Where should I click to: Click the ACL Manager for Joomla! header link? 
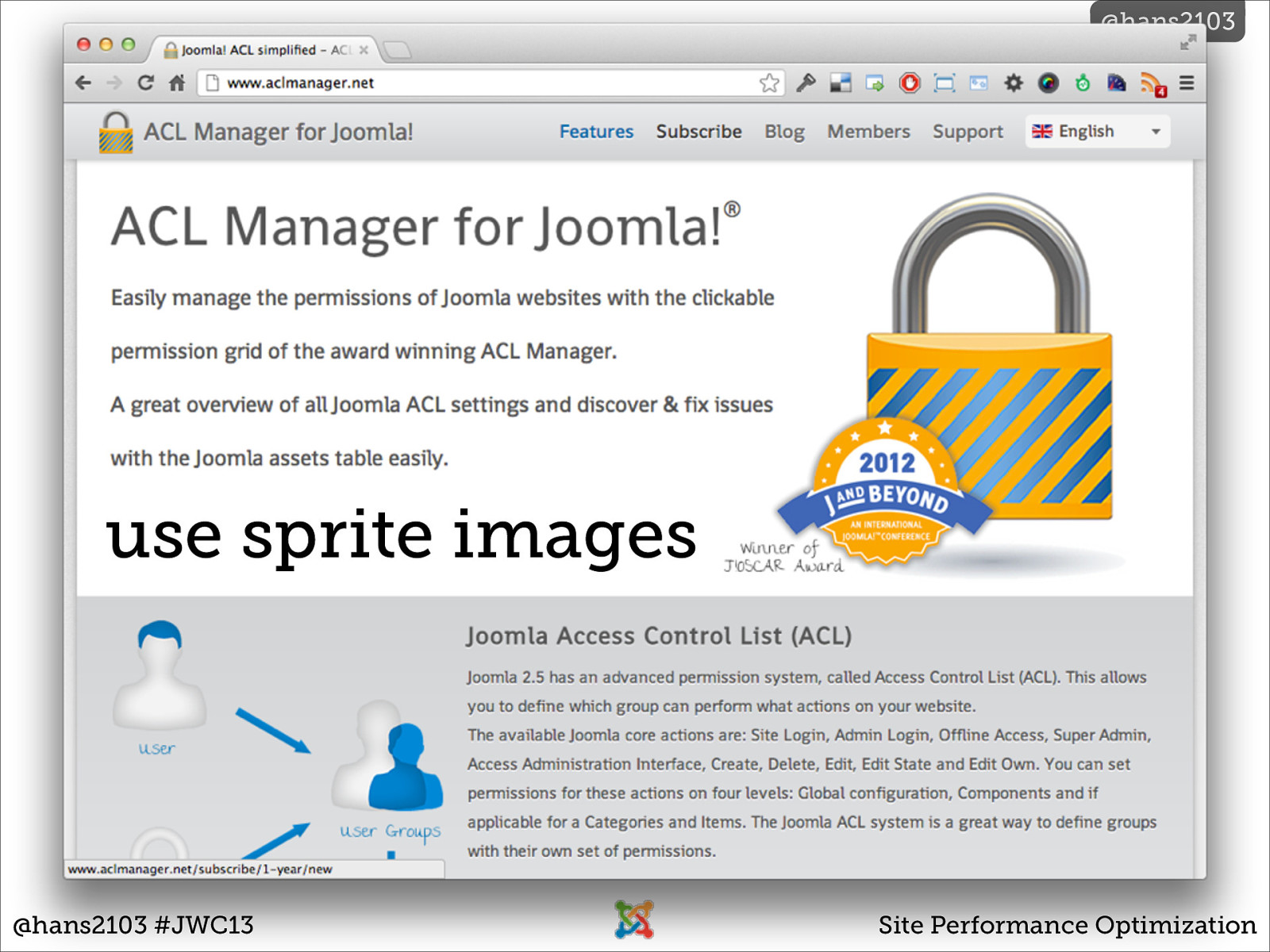tap(278, 132)
